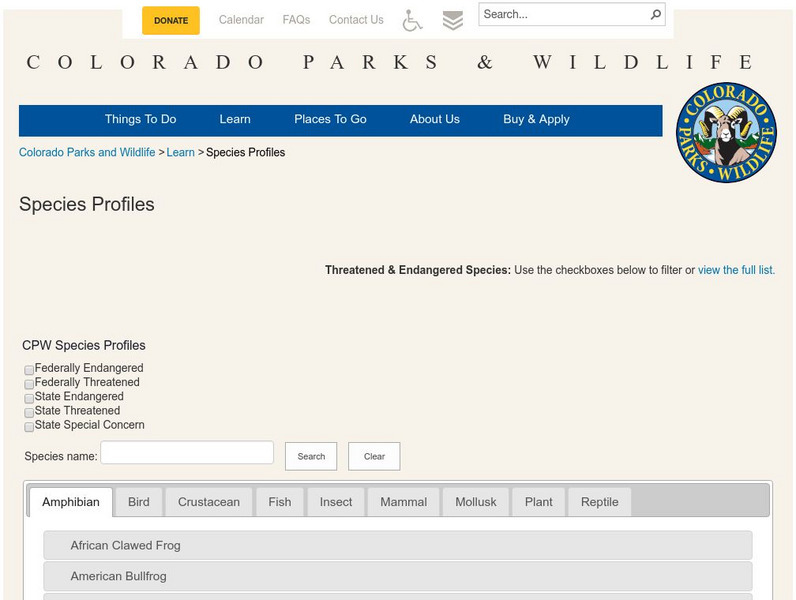Switch to the Mammal tab
This screenshot has height=600, width=796.
click(404, 502)
